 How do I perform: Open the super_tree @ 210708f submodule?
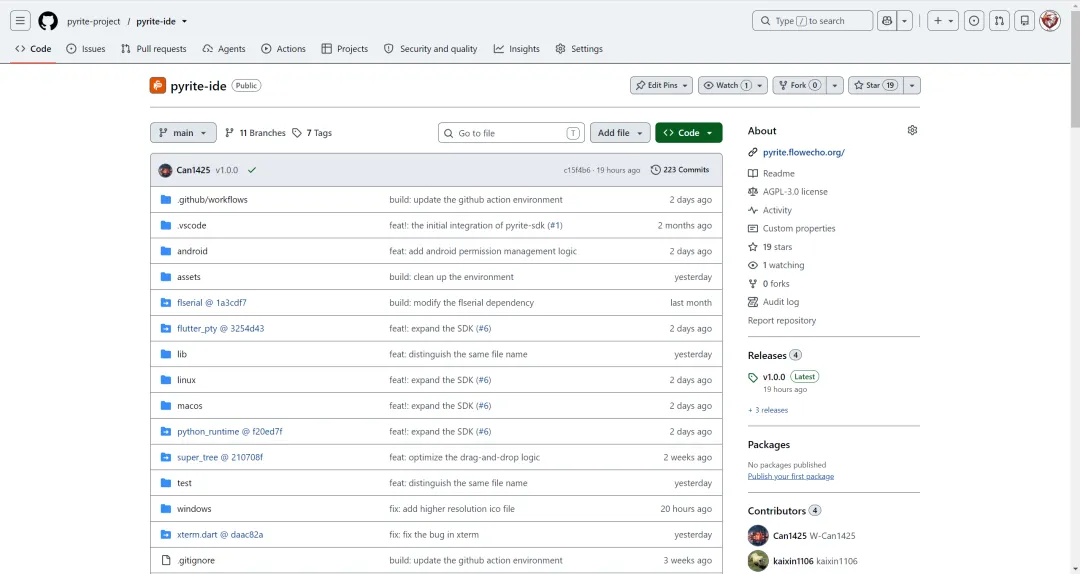(220, 457)
